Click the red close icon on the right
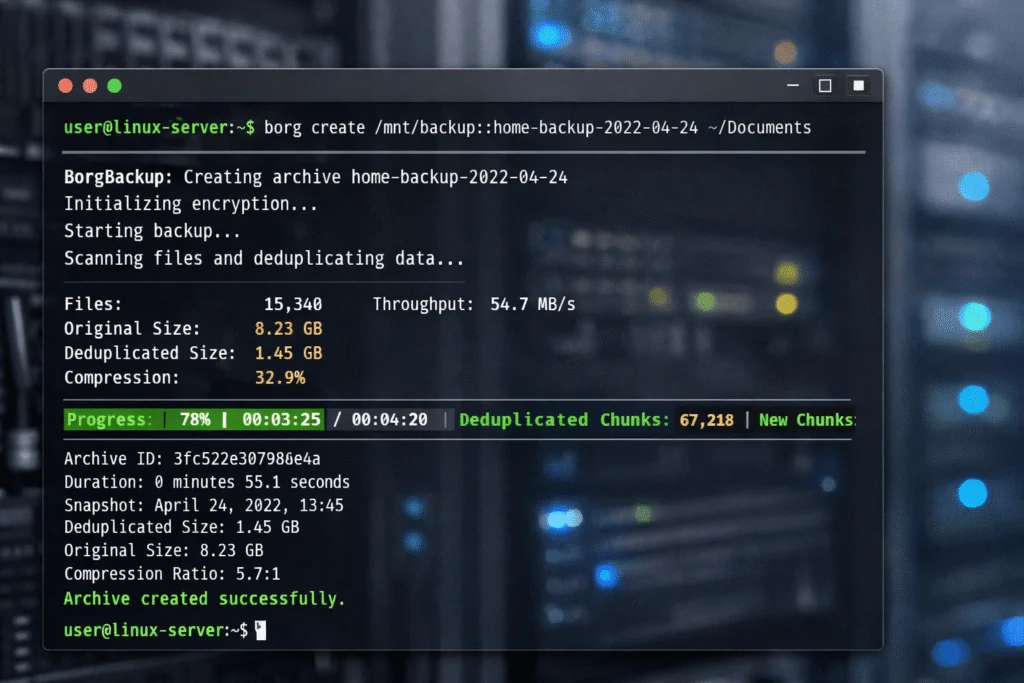The height and width of the screenshot is (683, 1024). (x=858, y=86)
